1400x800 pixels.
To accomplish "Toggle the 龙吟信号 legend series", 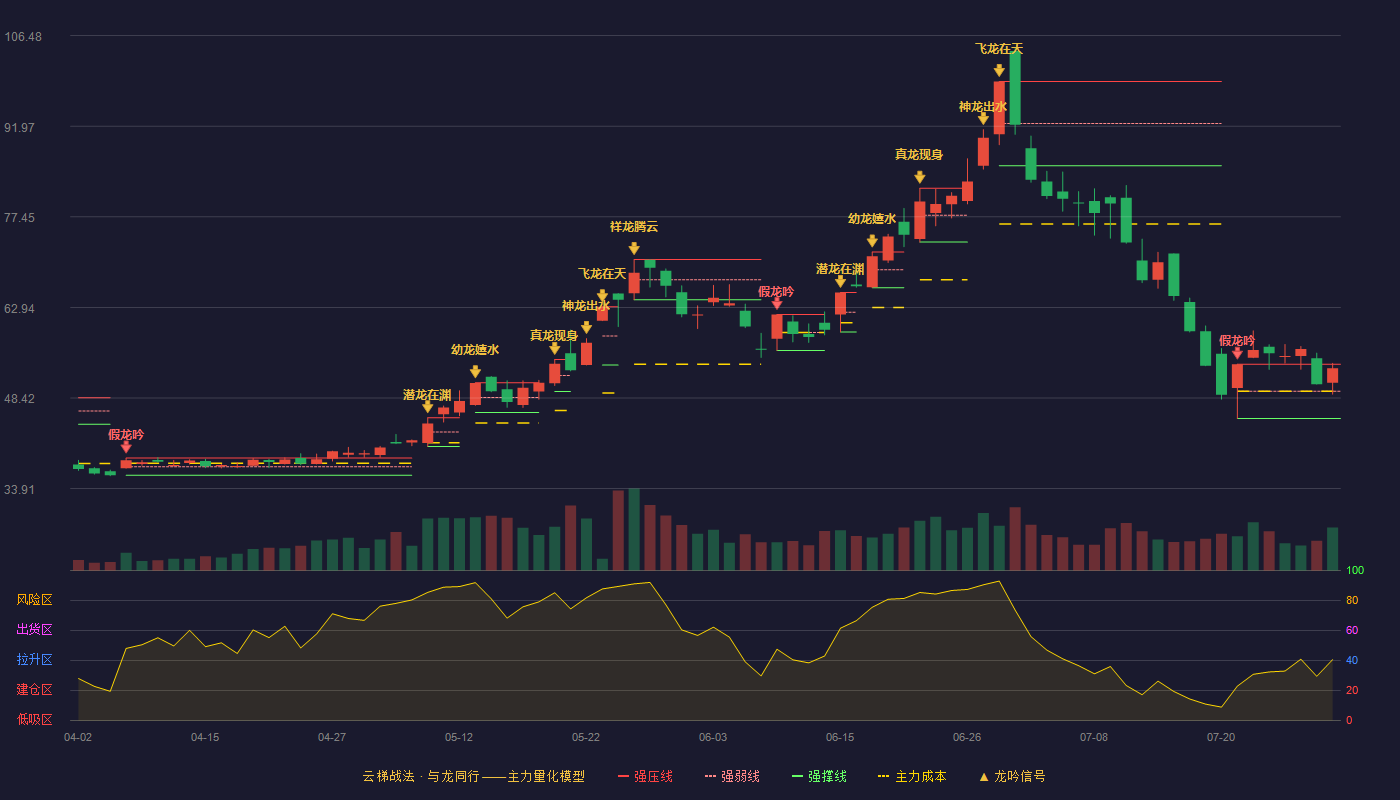I will point(1011,776).
